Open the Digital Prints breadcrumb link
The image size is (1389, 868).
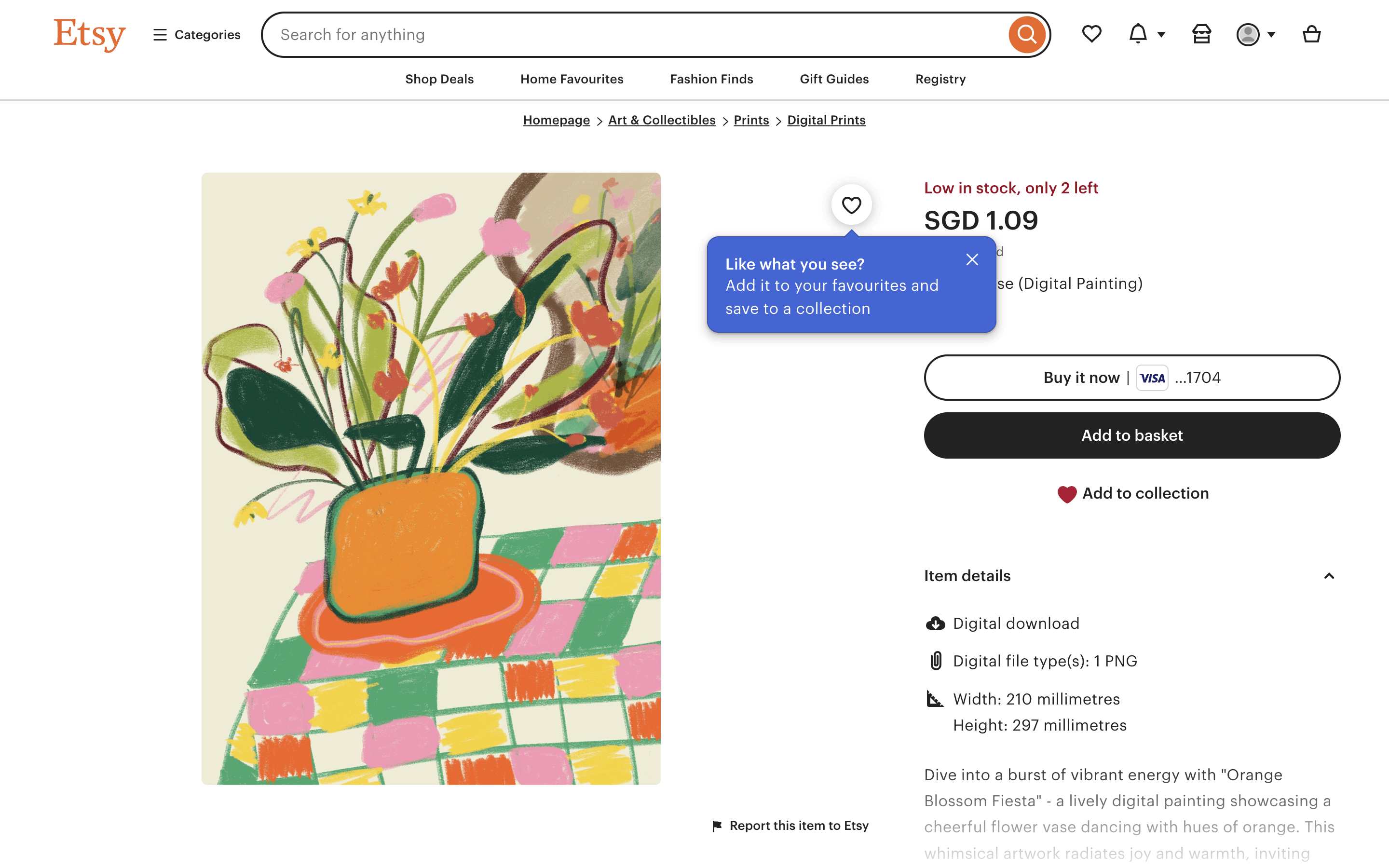826,120
